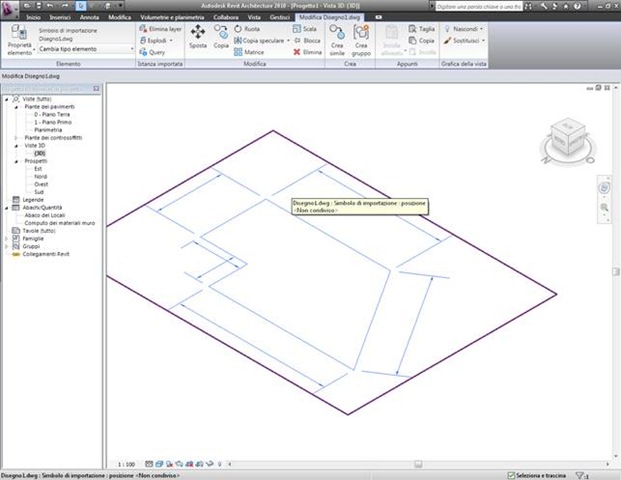Expand the Famiglie tree node
The width and height of the screenshot is (621, 480).
pos(6,238)
